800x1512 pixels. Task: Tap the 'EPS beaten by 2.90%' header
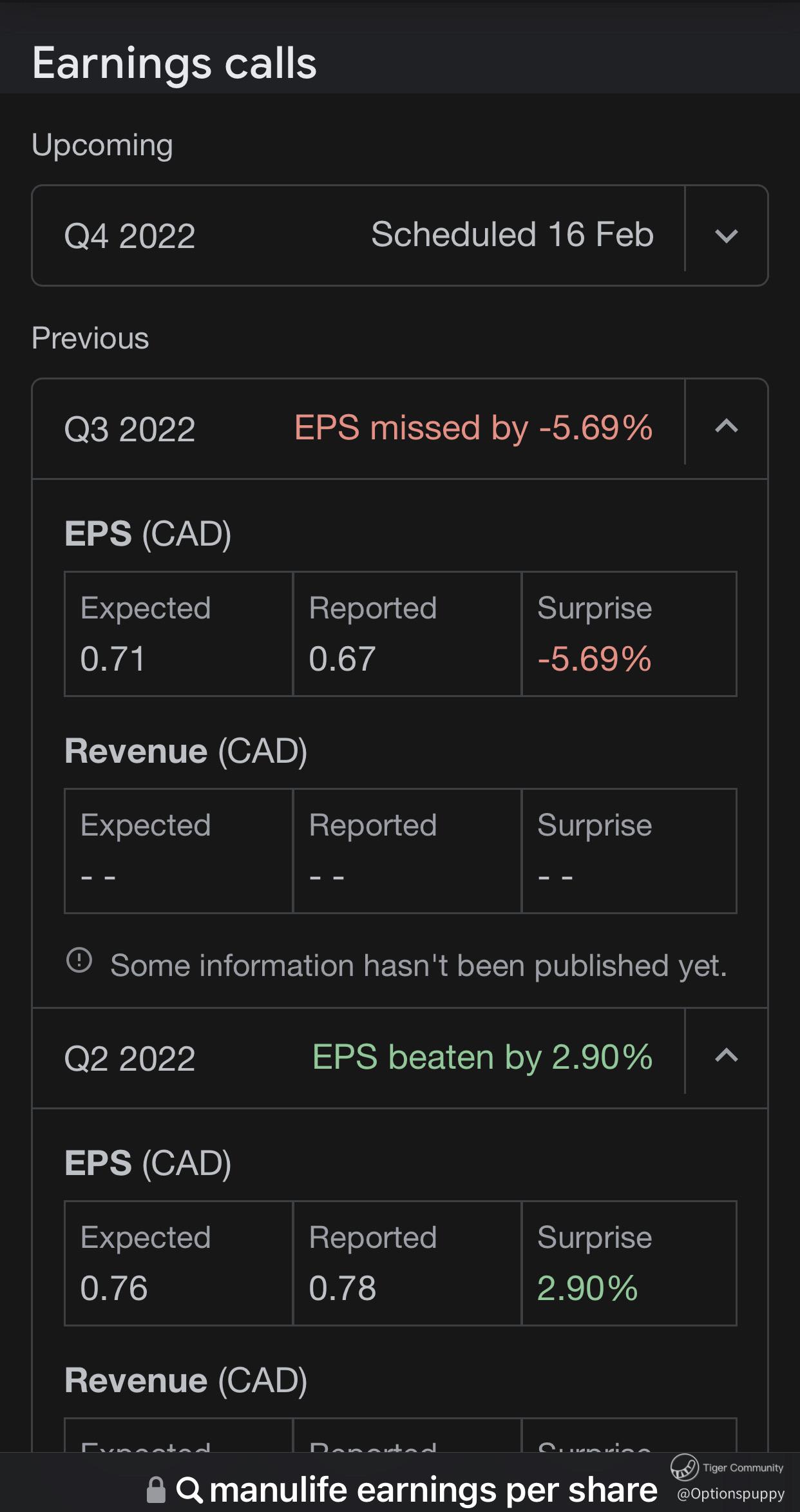pos(482,1057)
